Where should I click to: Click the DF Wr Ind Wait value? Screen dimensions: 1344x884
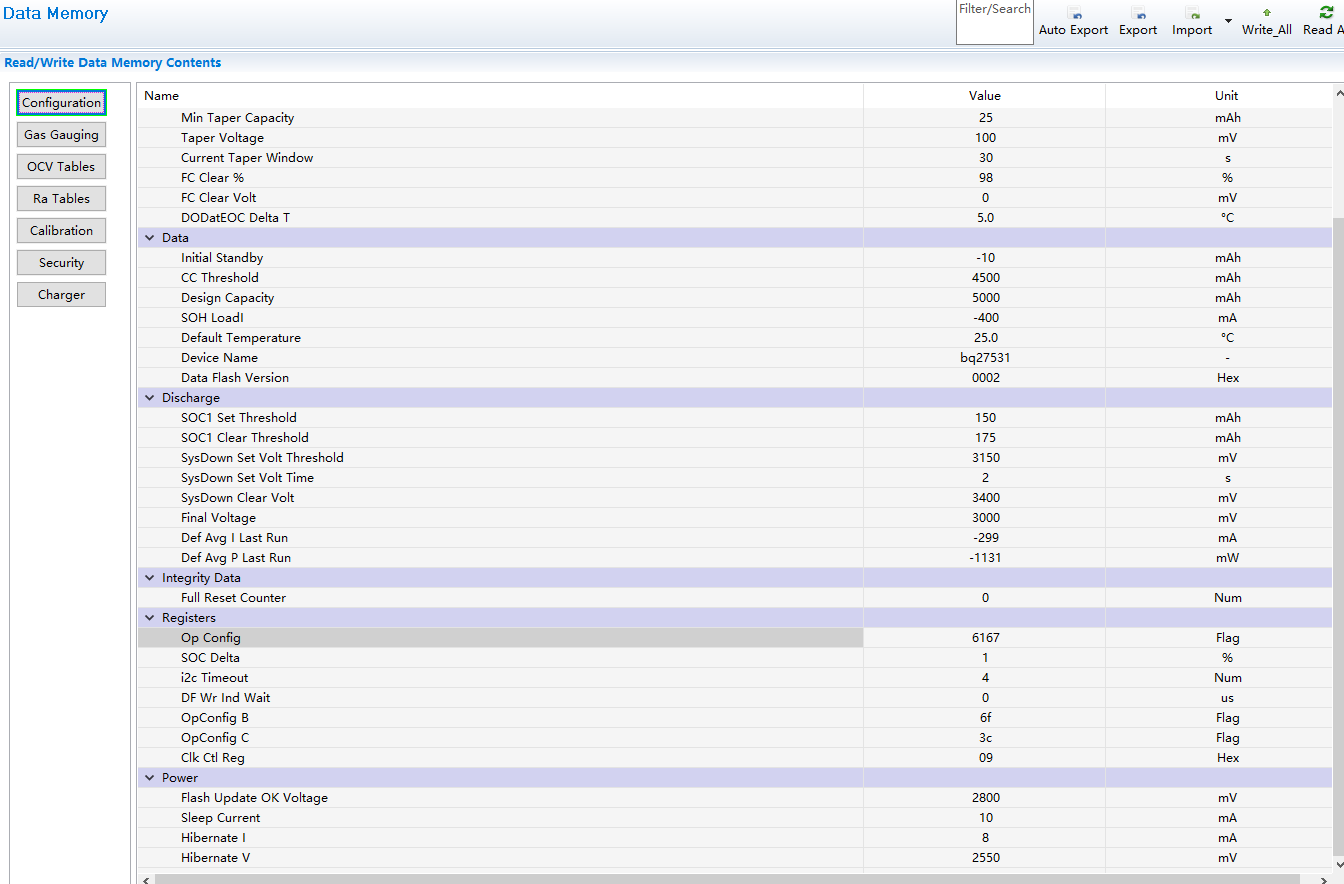click(985, 698)
